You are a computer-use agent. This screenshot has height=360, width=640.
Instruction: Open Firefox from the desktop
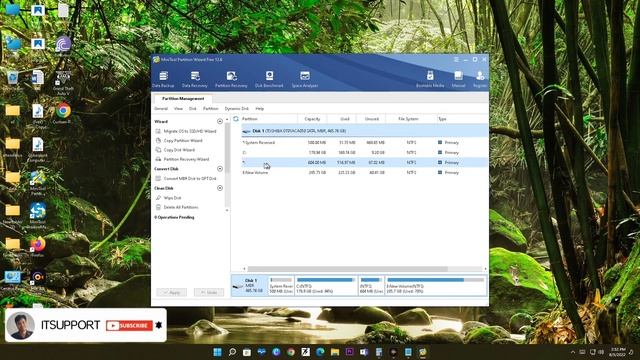(x=38, y=247)
